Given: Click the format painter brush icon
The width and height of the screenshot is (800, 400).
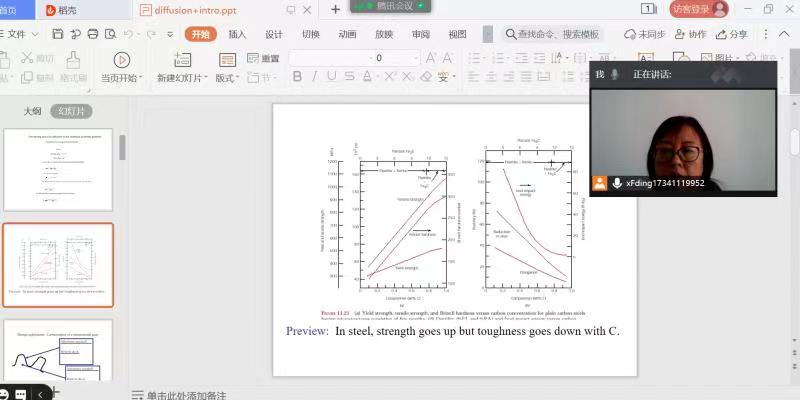Looking at the screenshot, I should click(x=73, y=60).
